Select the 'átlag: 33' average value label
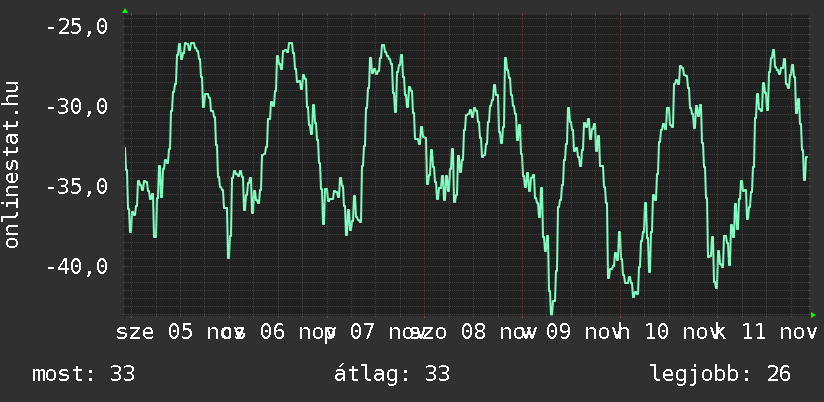 pyautogui.click(x=392, y=374)
